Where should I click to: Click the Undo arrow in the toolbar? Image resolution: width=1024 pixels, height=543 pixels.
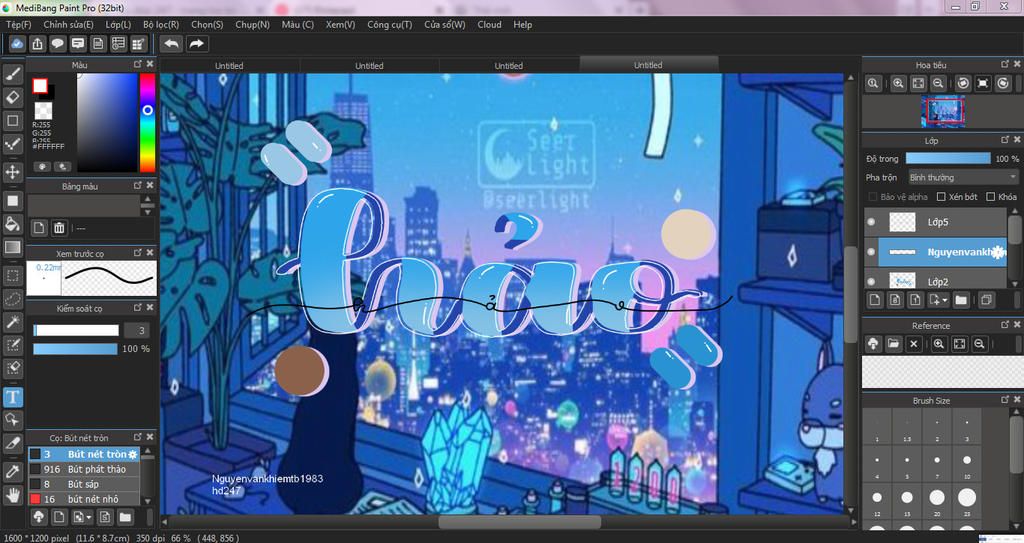(x=172, y=44)
